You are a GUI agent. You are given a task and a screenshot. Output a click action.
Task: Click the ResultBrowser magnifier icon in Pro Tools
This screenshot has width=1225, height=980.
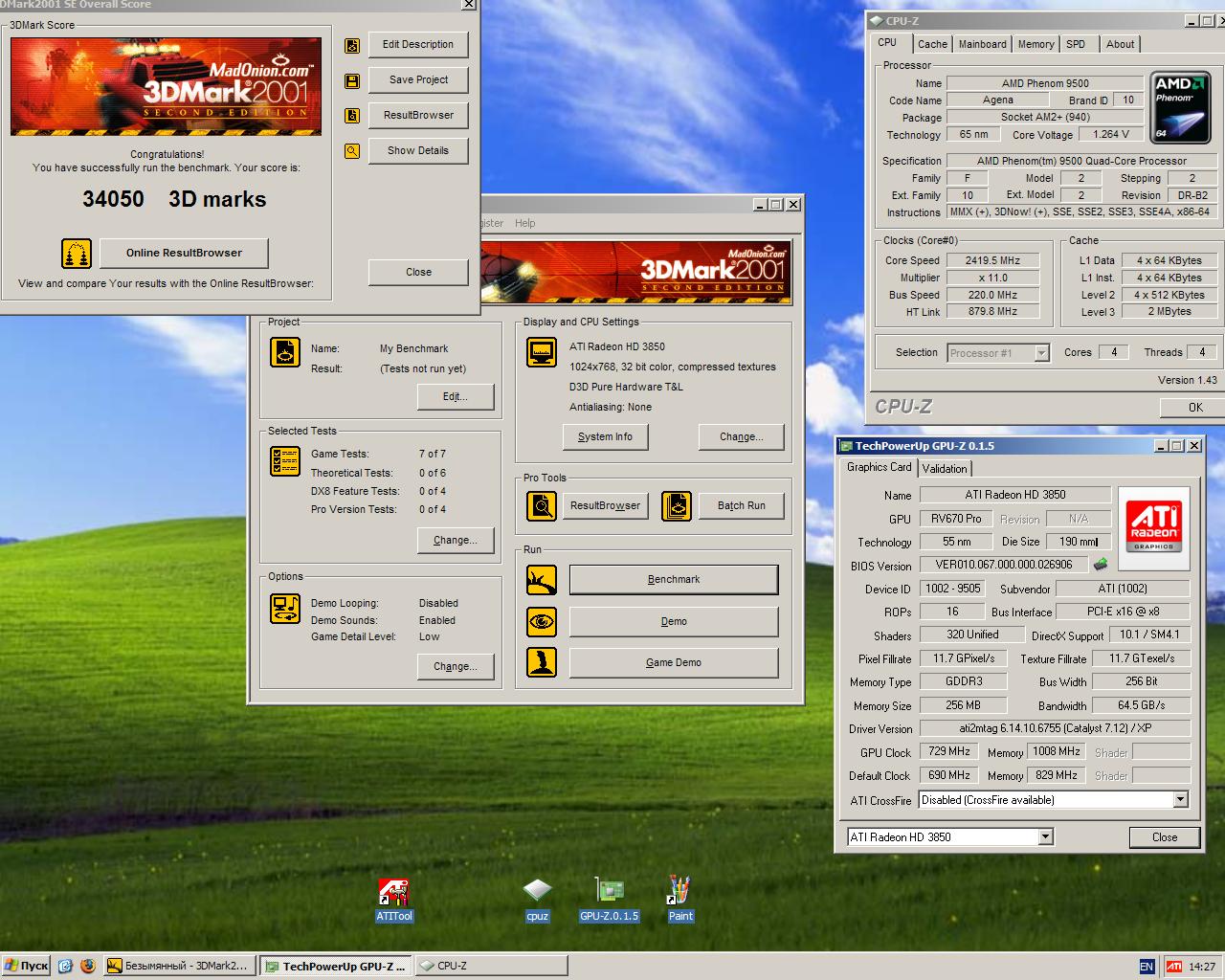click(542, 505)
